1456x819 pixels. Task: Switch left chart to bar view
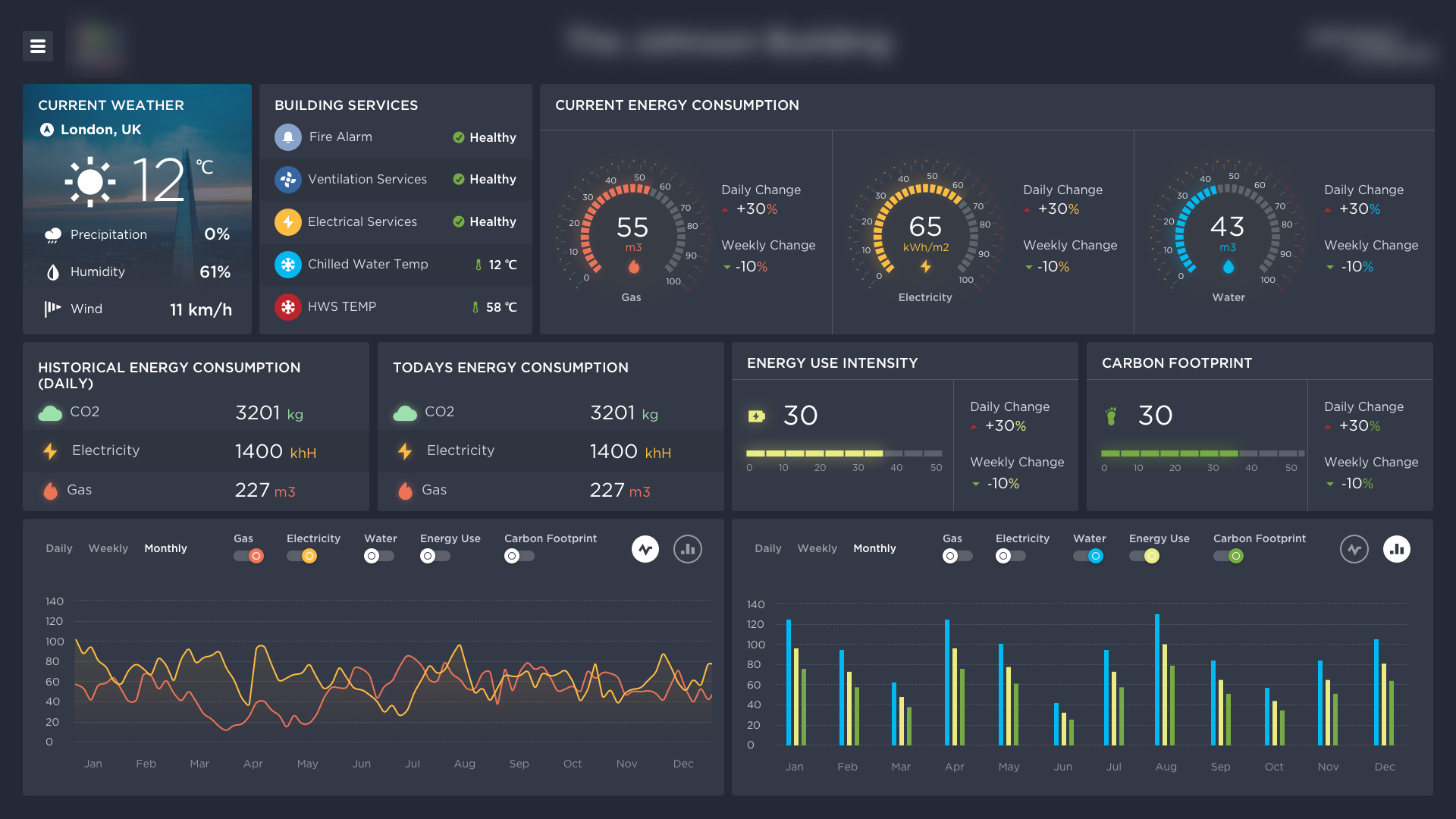688,549
